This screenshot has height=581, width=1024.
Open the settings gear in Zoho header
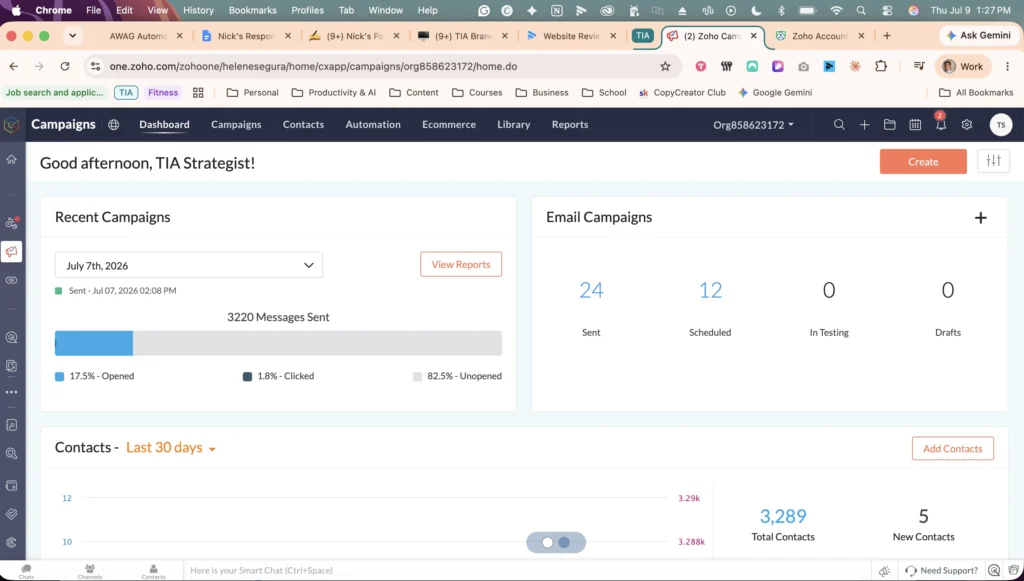[967, 125]
